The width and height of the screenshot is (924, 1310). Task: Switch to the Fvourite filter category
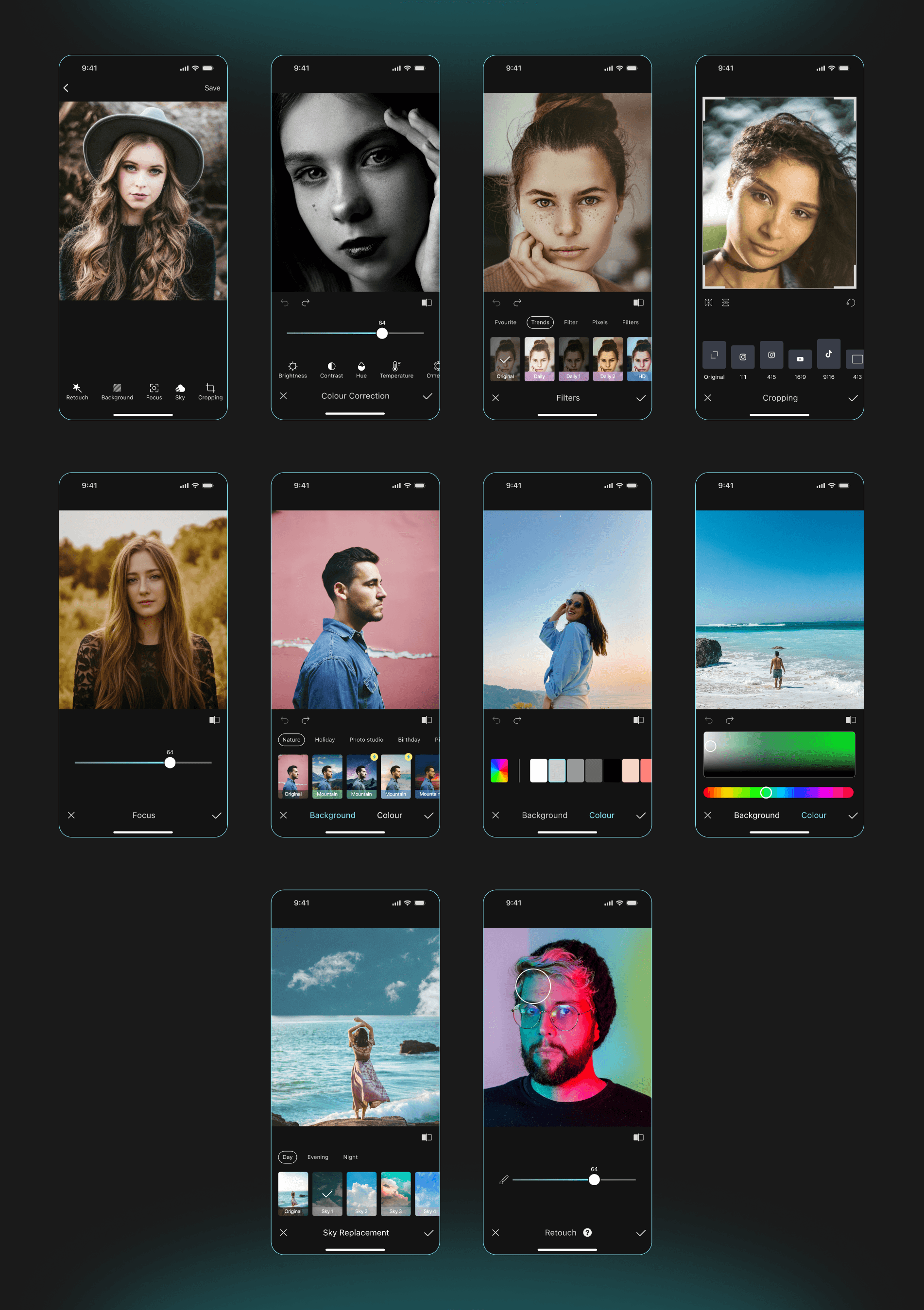pyautogui.click(x=506, y=323)
